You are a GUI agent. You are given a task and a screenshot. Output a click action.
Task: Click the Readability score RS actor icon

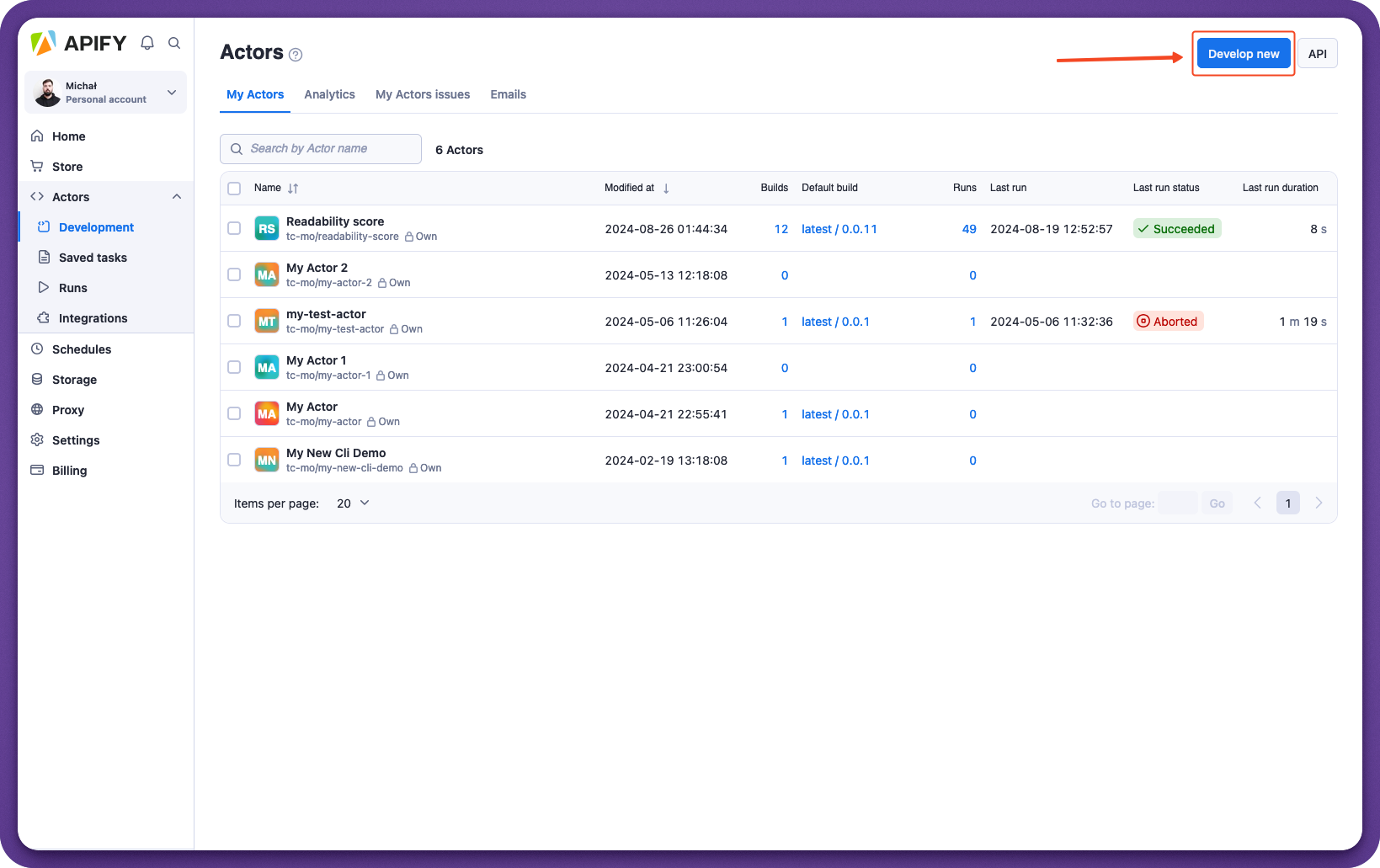pos(267,229)
